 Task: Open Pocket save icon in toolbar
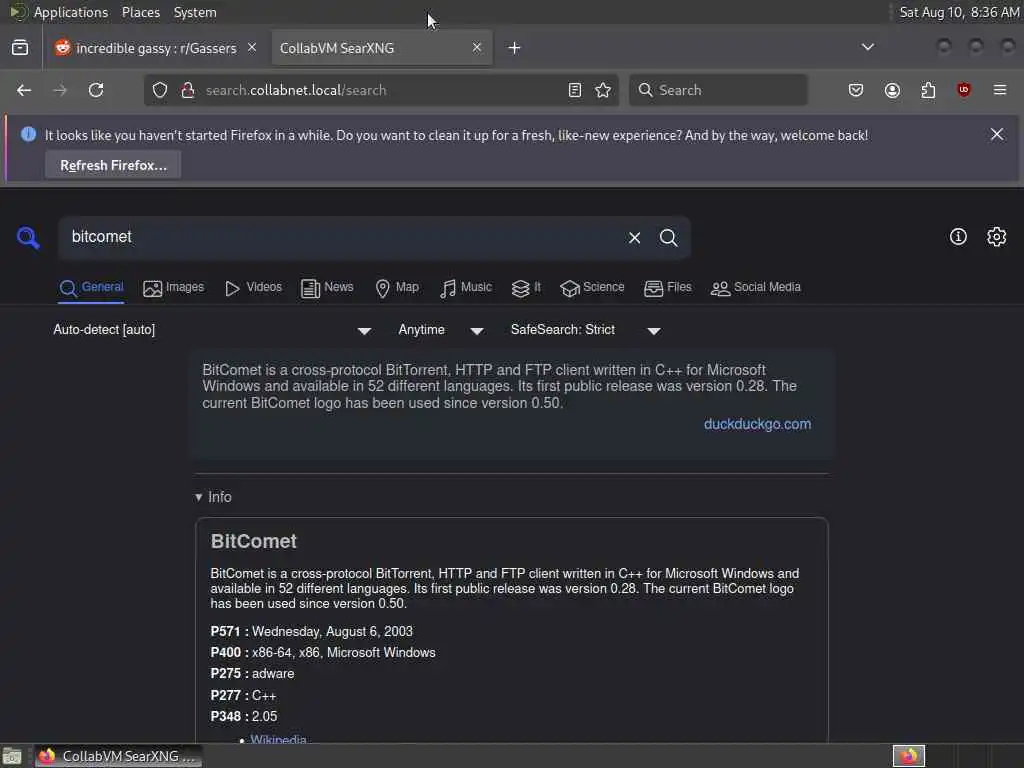click(856, 90)
